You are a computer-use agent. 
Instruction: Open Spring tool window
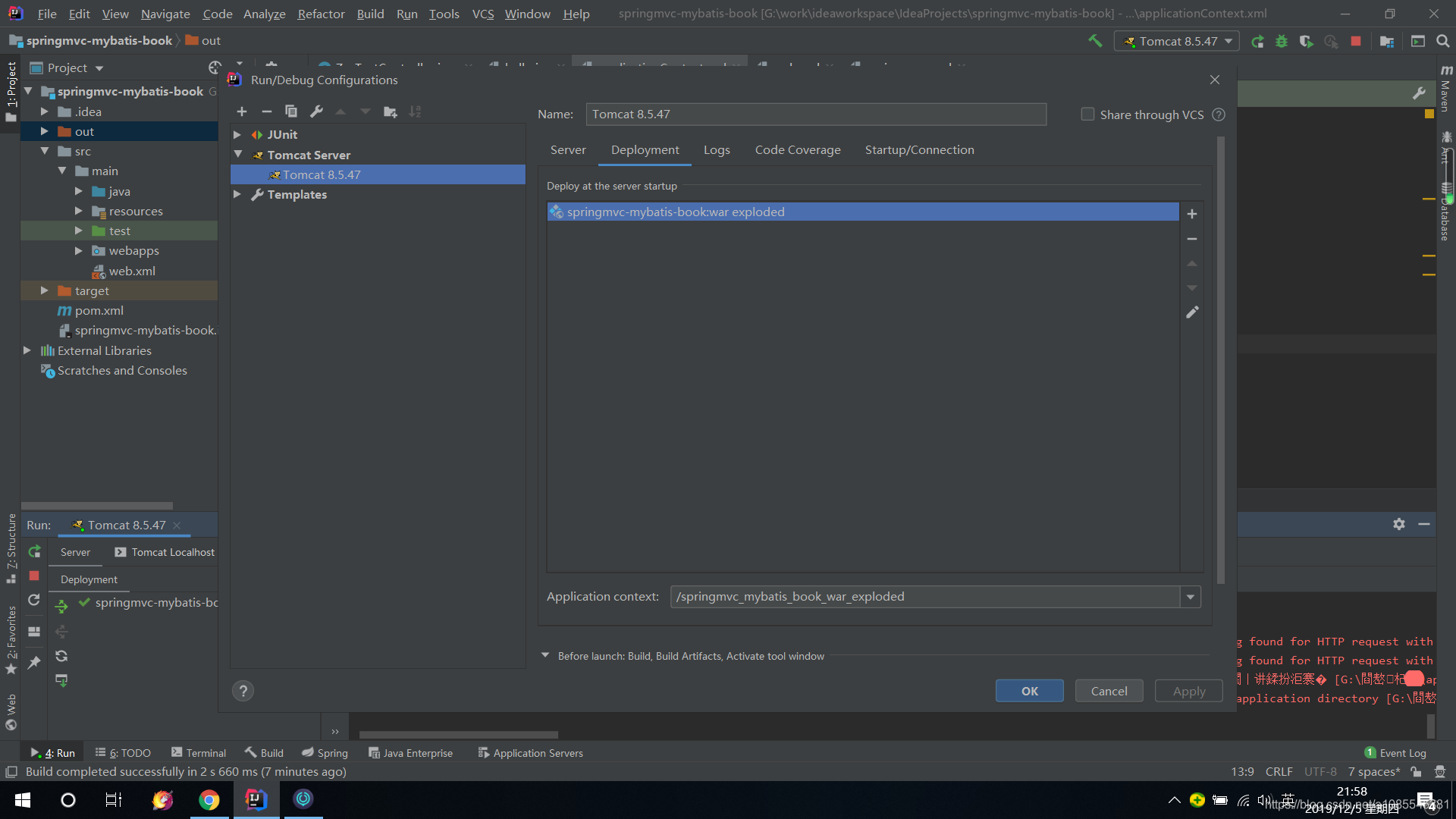click(325, 753)
